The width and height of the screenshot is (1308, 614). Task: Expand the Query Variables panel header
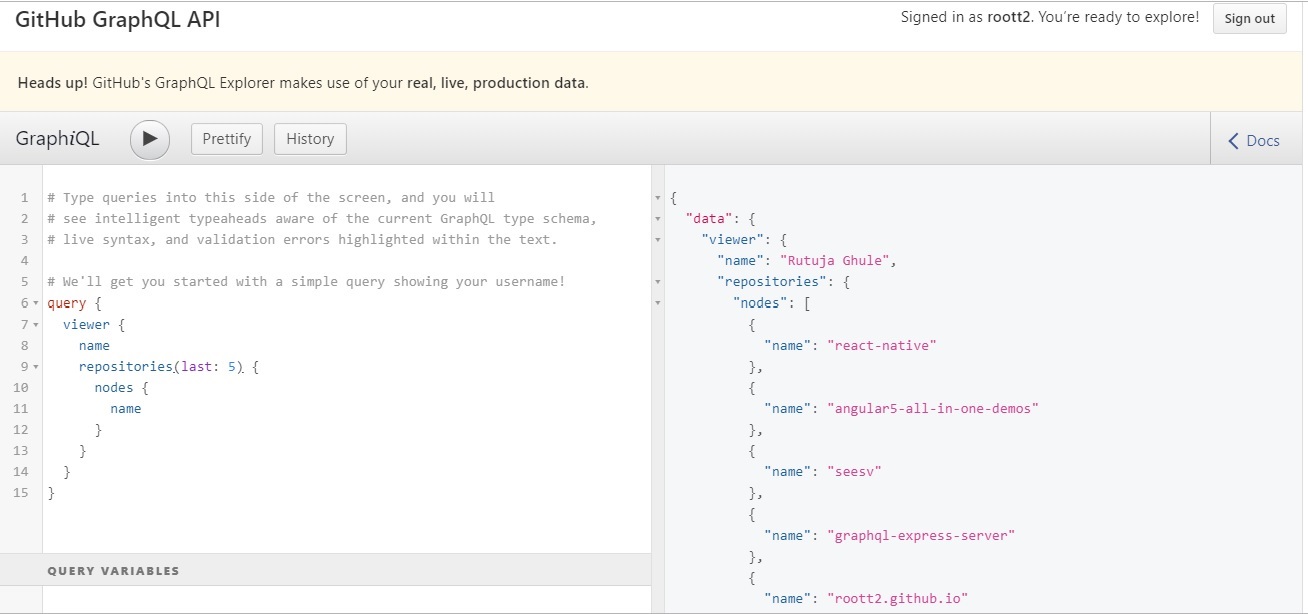pos(325,570)
